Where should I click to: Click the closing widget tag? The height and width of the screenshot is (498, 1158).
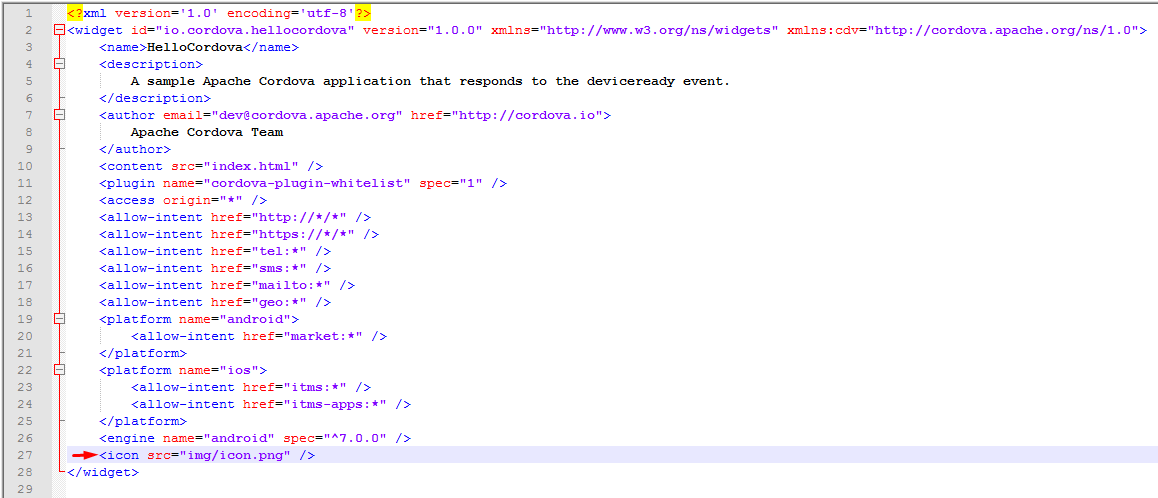[103, 472]
